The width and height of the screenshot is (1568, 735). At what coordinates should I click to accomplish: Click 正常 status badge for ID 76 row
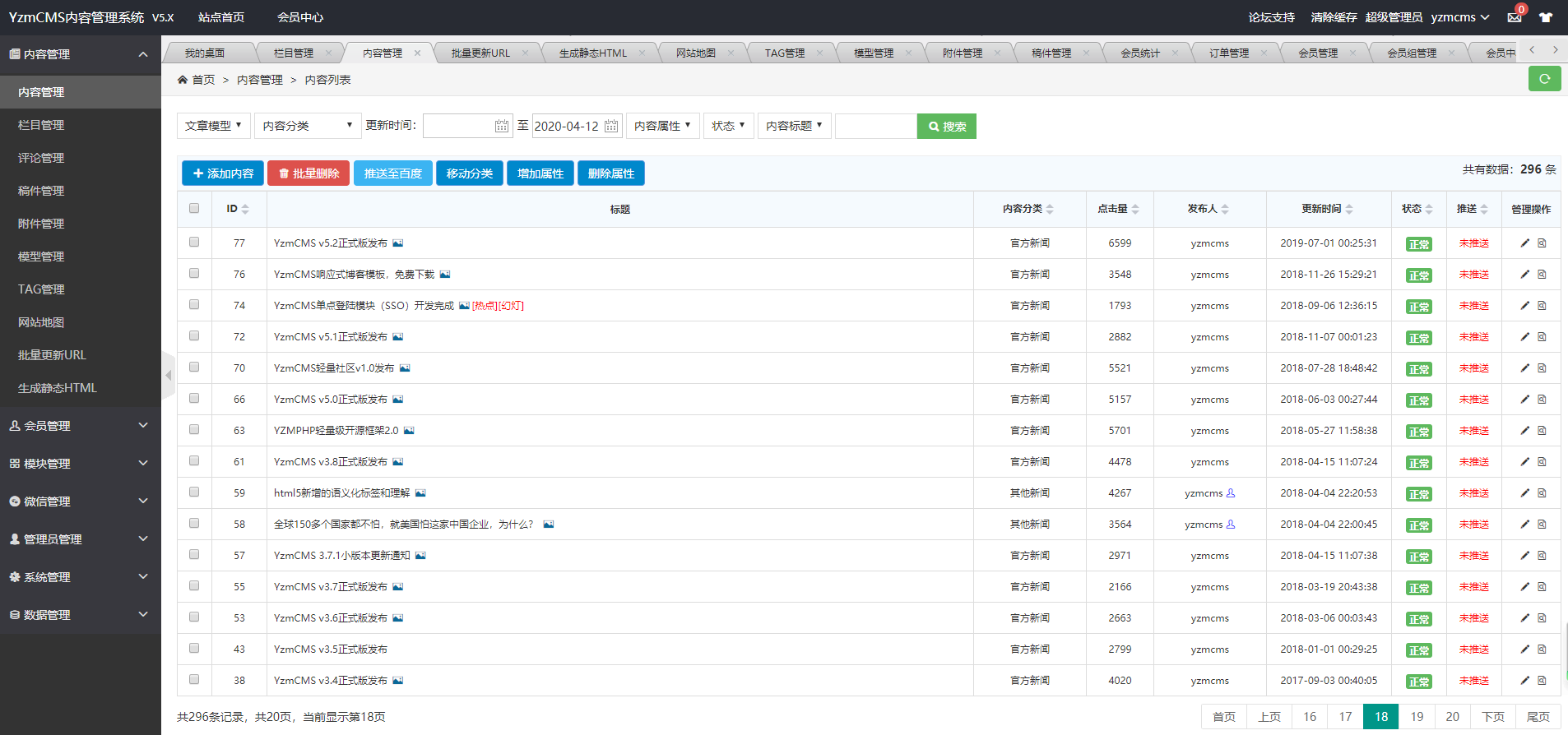coord(1419,275)
